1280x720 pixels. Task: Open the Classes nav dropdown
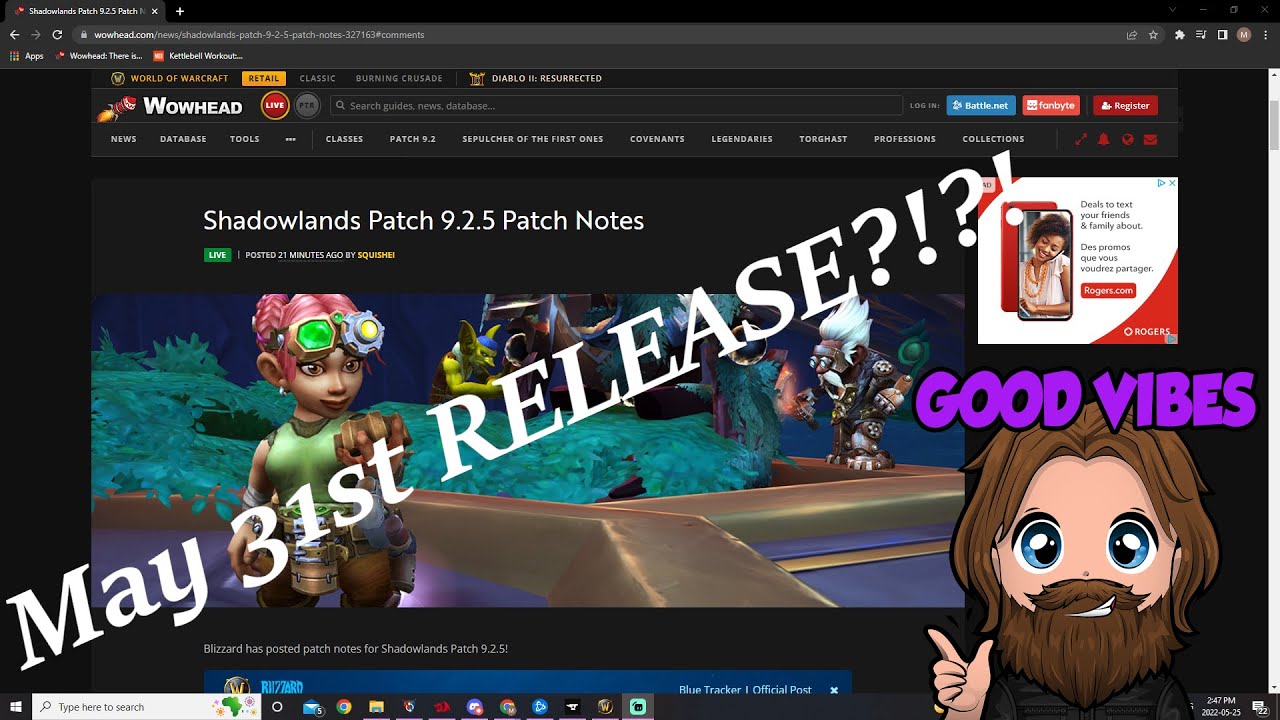point(344,139)
